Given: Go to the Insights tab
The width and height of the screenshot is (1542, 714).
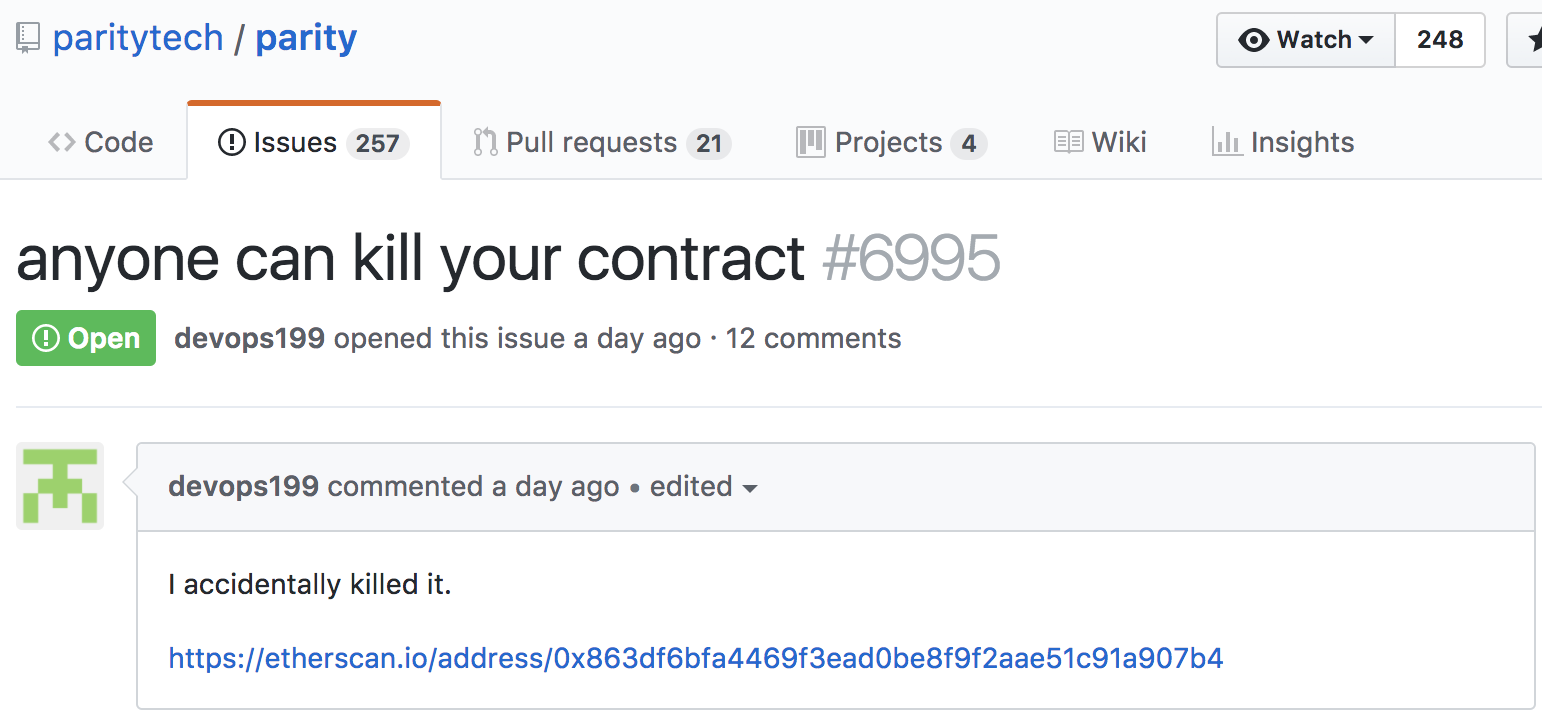Looking at the screenshot, I should 1283,143.
